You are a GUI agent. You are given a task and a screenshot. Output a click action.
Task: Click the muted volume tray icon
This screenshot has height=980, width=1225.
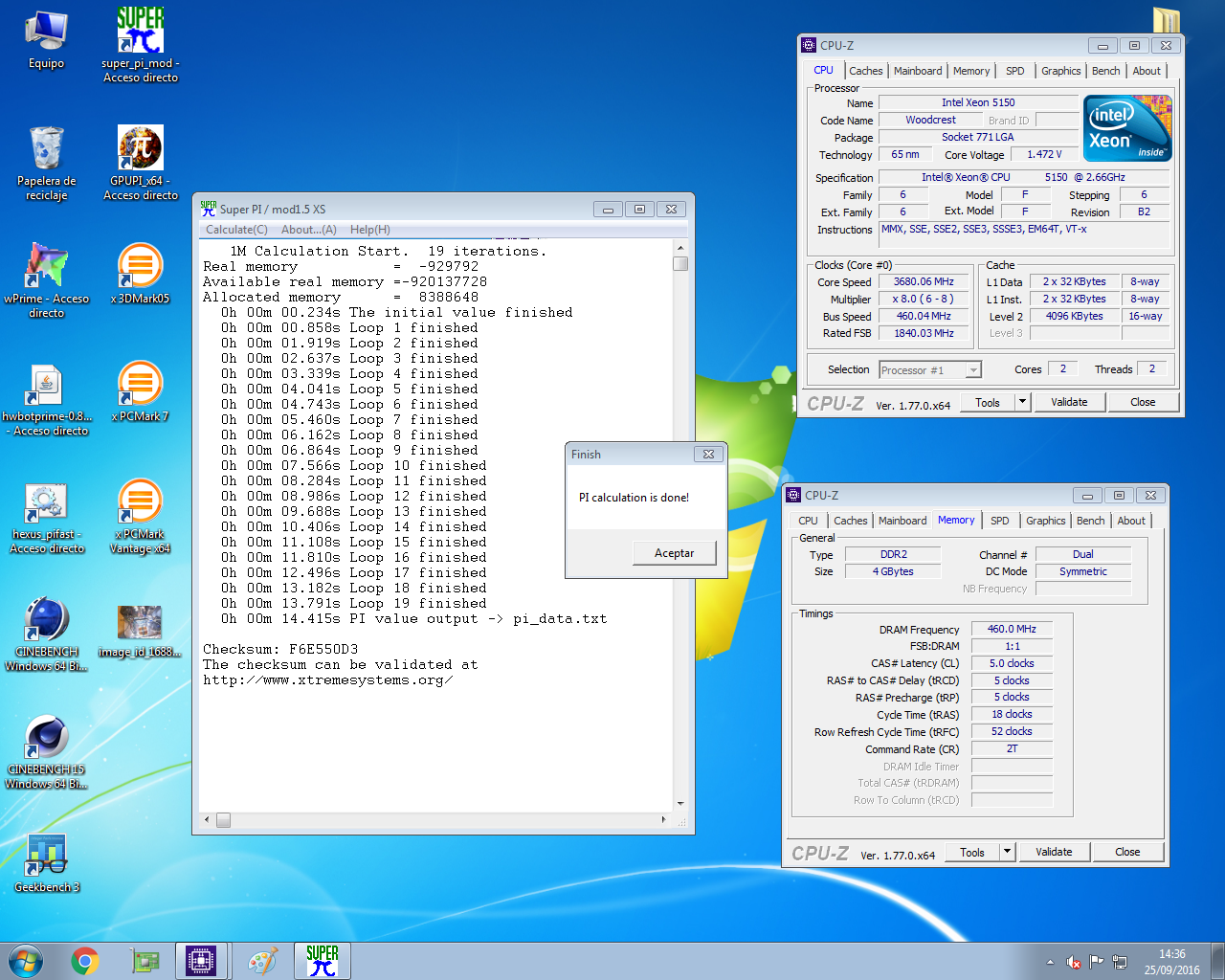pyautogui.click(x=1074, y=962)
